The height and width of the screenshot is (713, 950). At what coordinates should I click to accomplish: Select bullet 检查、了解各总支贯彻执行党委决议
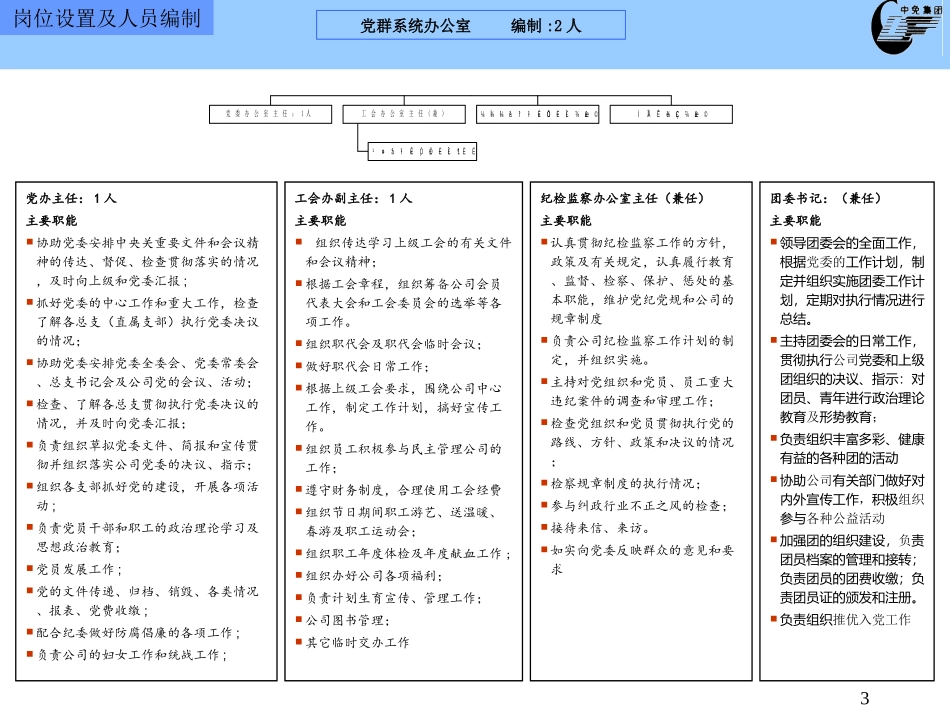point(143,414)
